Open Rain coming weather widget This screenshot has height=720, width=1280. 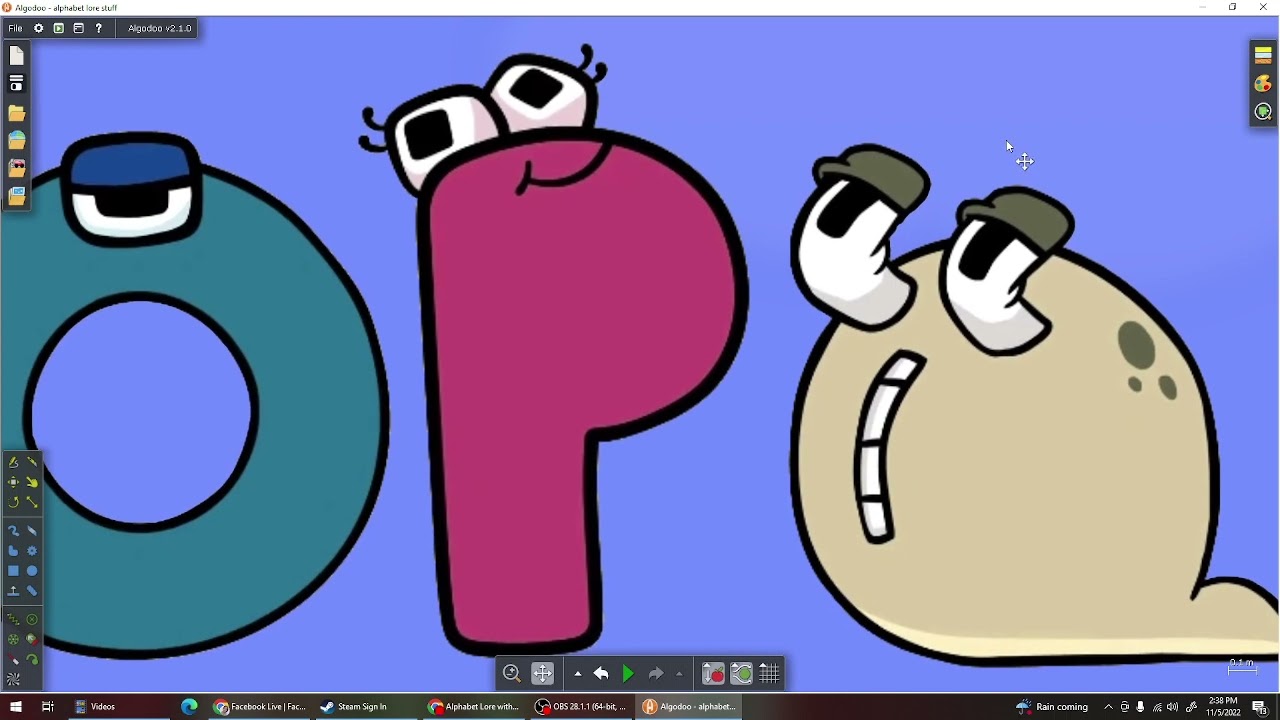[x=1052, y=706]
